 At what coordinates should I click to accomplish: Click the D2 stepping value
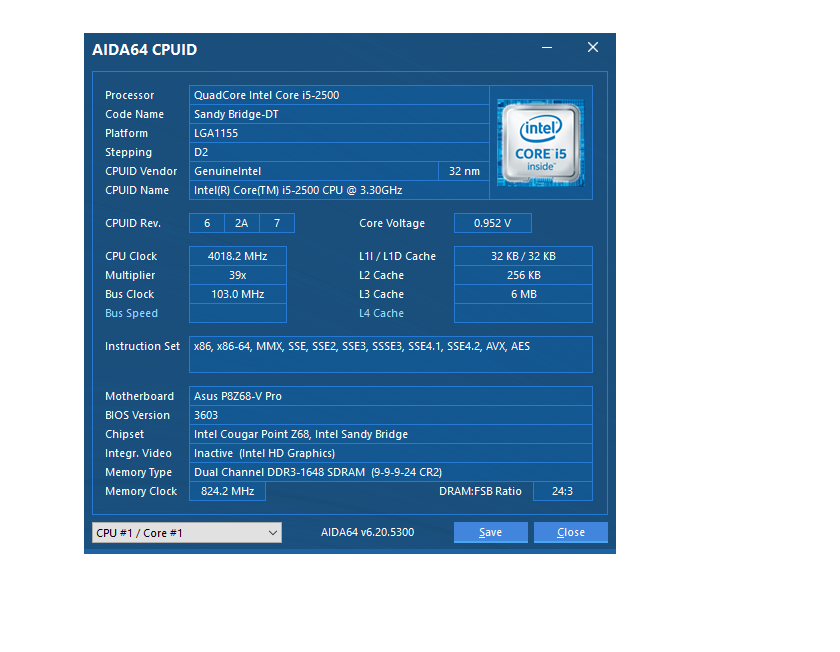pyautogui.click(x=339, y=152)
